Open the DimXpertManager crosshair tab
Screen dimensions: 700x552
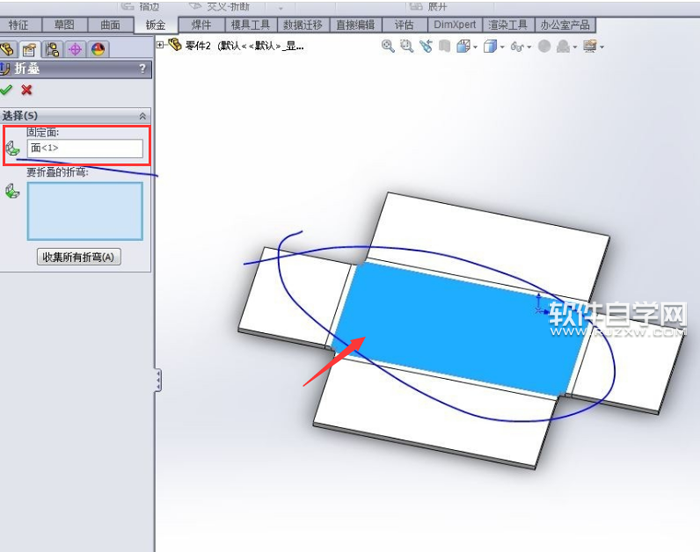point(75,49)
